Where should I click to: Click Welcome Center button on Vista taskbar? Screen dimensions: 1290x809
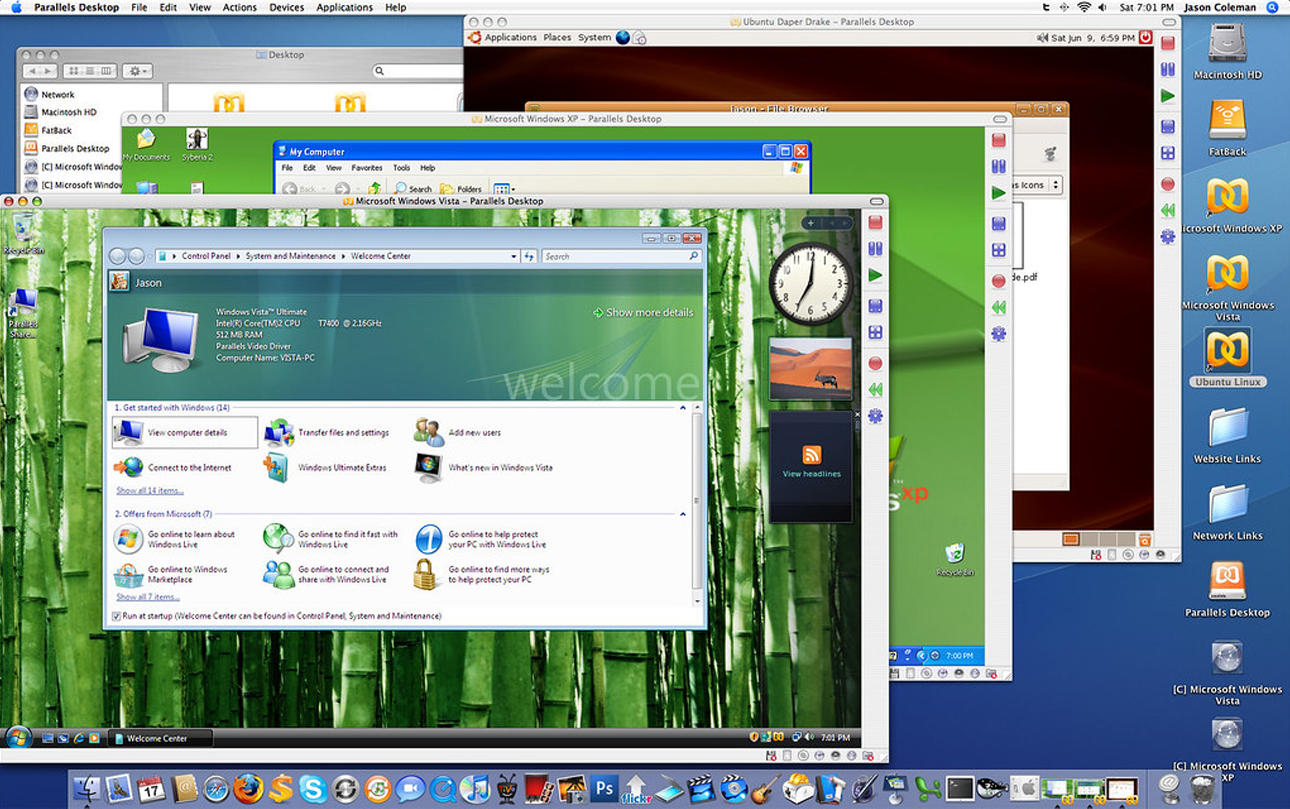(161, 738)
